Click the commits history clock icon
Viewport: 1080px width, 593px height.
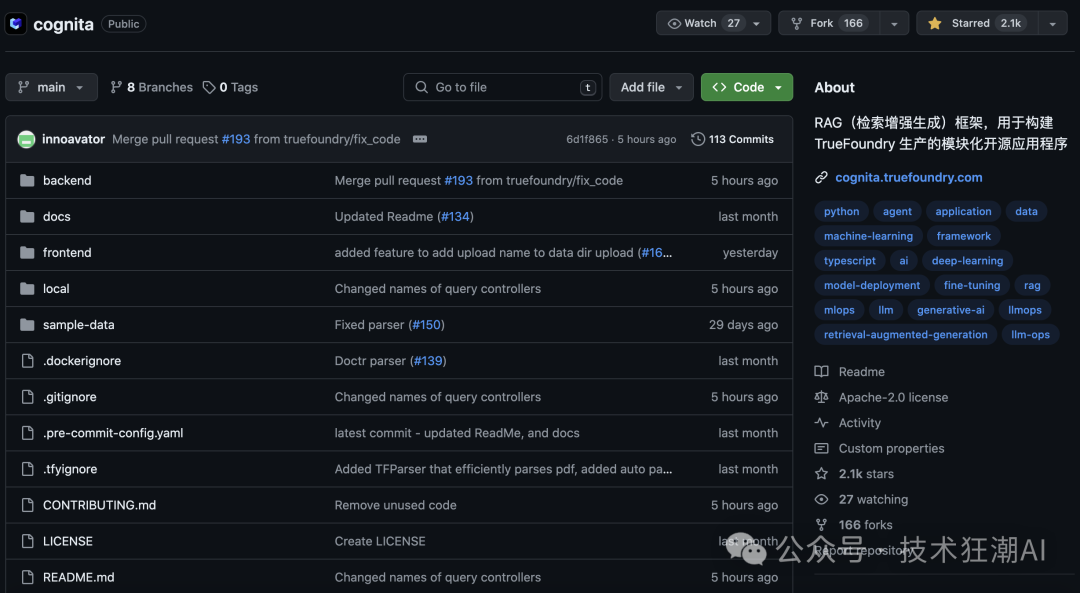tap(698, 139)
